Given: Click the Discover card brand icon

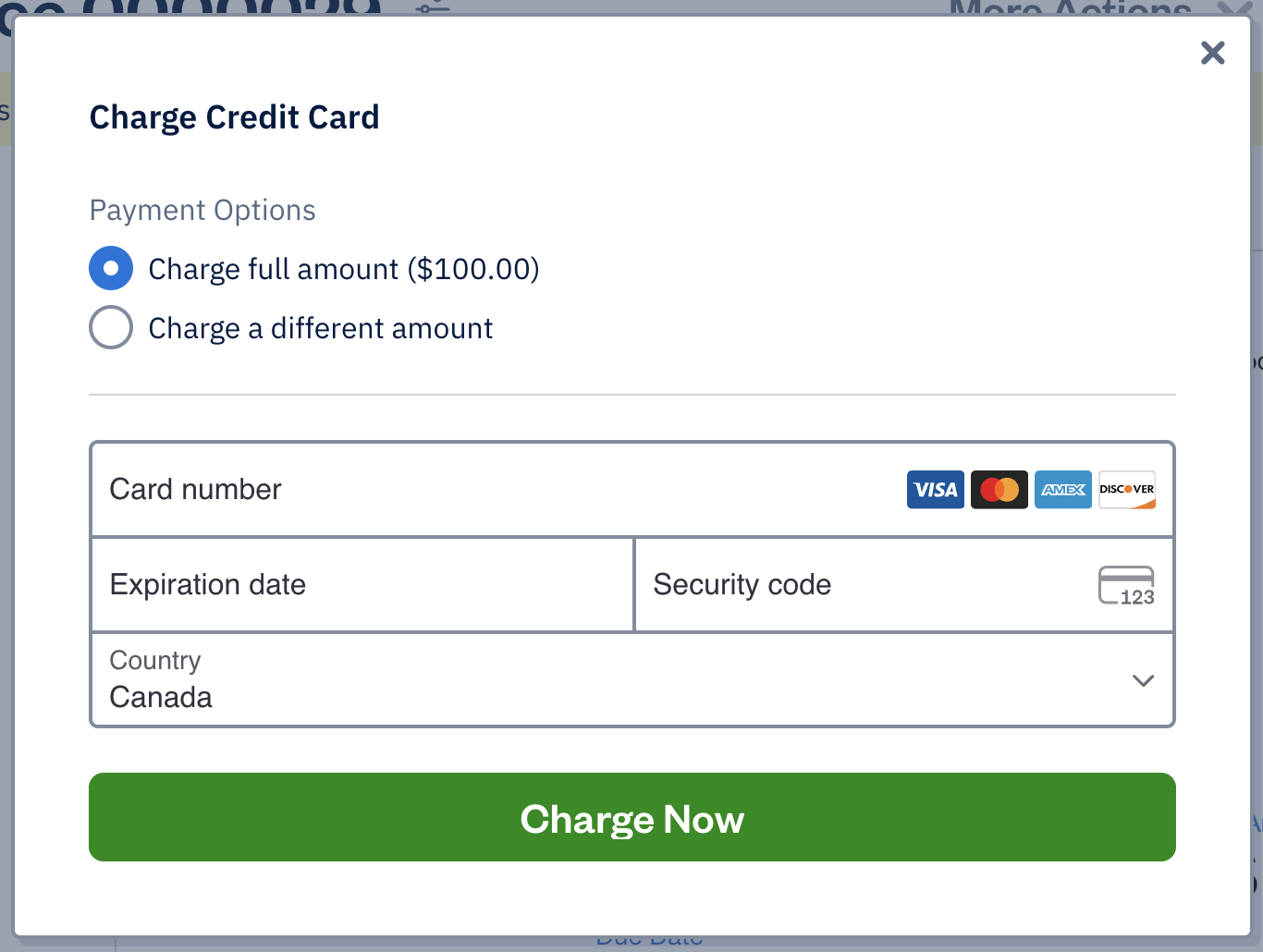Looking at the screenshot, I should tap(1126, 489).
